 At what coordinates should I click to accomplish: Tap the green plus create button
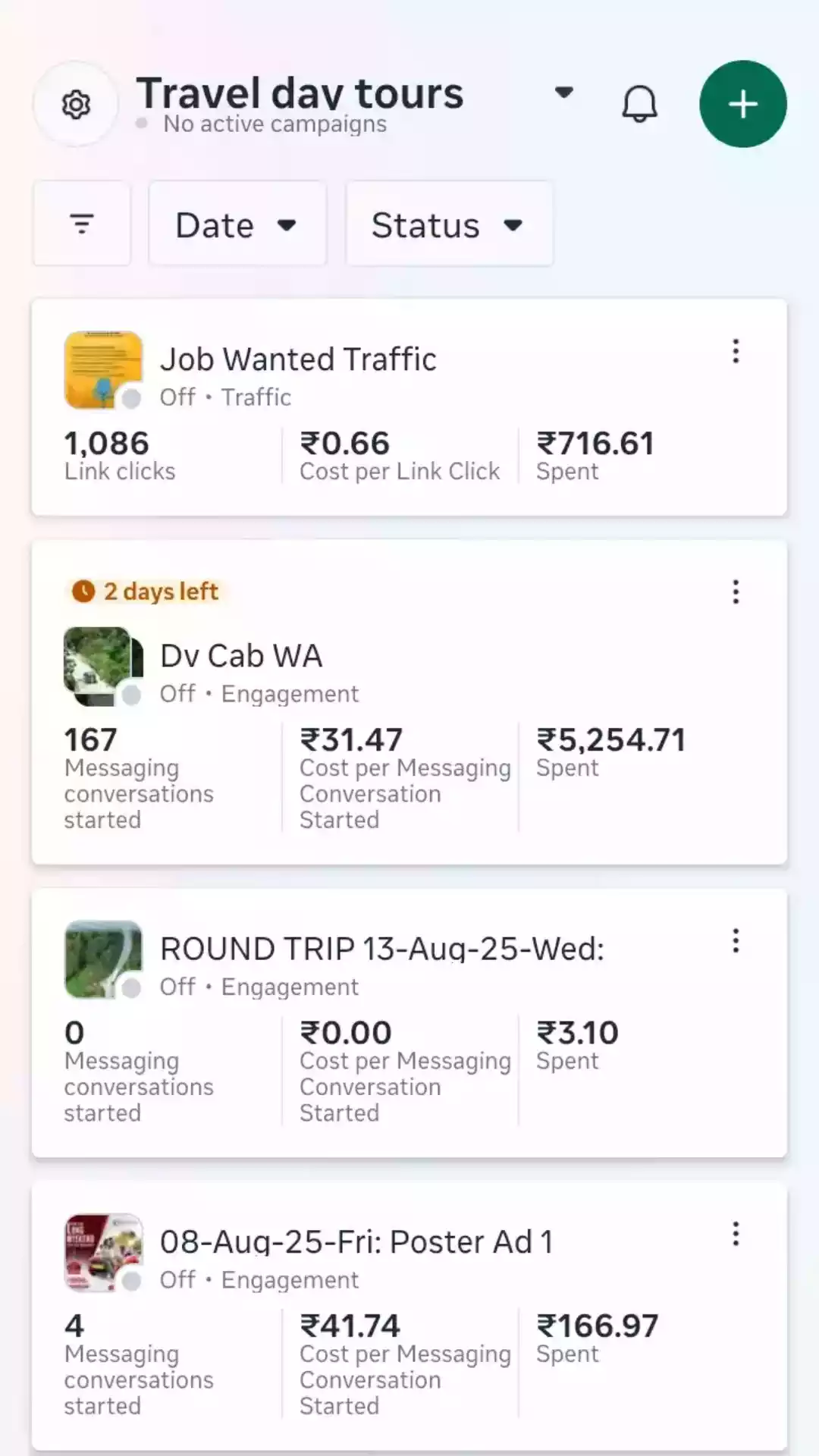click(742, 104)
